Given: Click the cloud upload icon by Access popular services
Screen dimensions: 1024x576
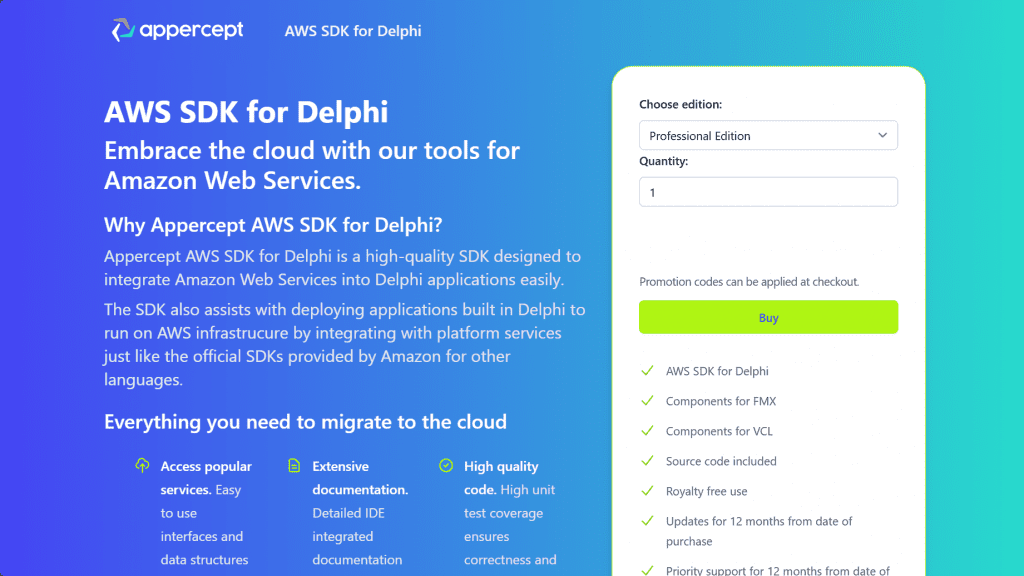Looking at the screenshot, I should [x=142, y=466].
